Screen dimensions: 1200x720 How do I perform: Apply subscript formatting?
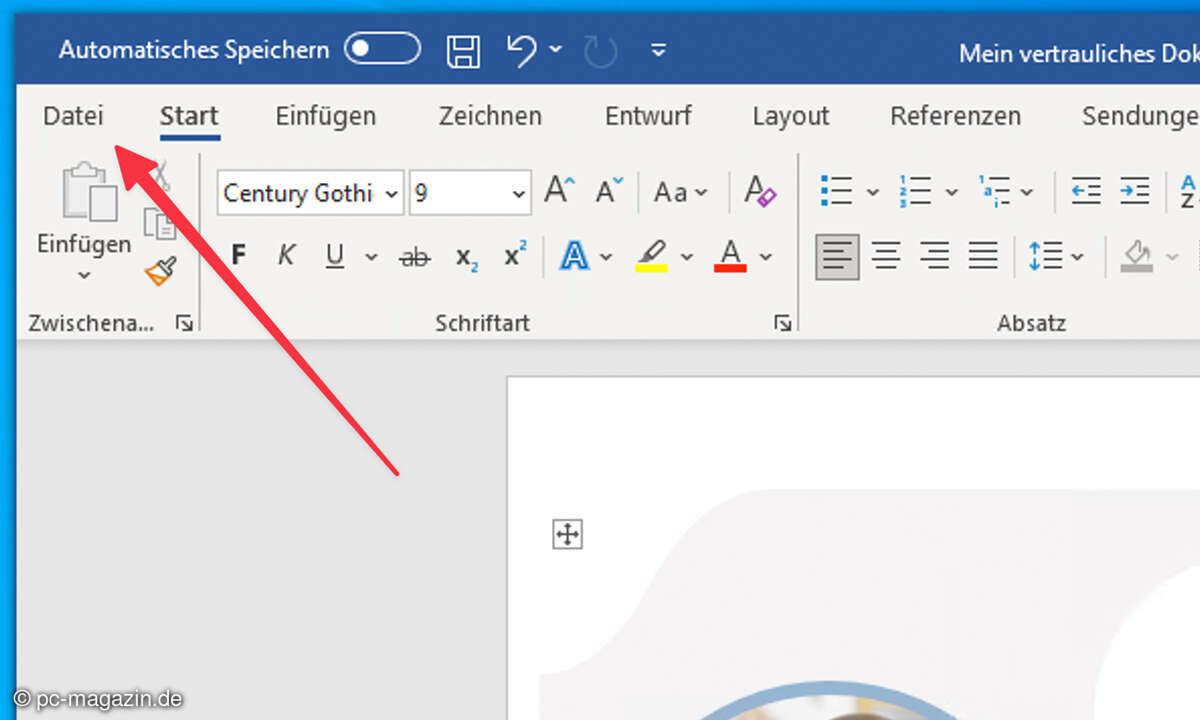(x=466, y=257)
